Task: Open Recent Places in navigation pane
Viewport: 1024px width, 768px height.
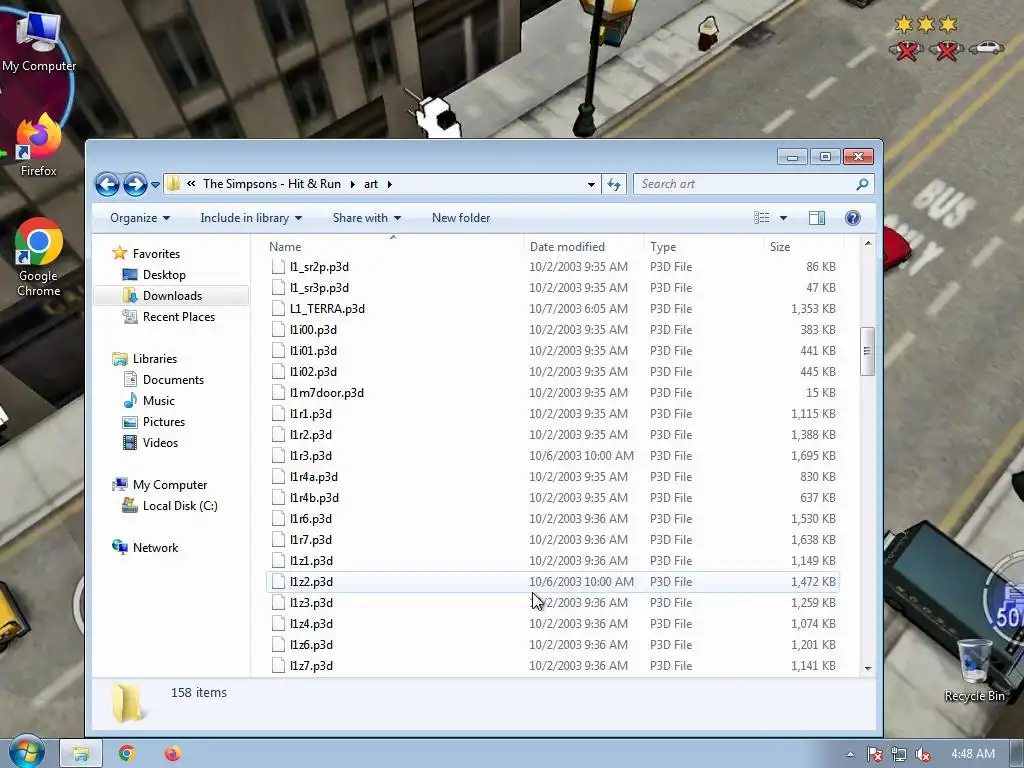Action: pyautogui.click(x=178, y=317)
